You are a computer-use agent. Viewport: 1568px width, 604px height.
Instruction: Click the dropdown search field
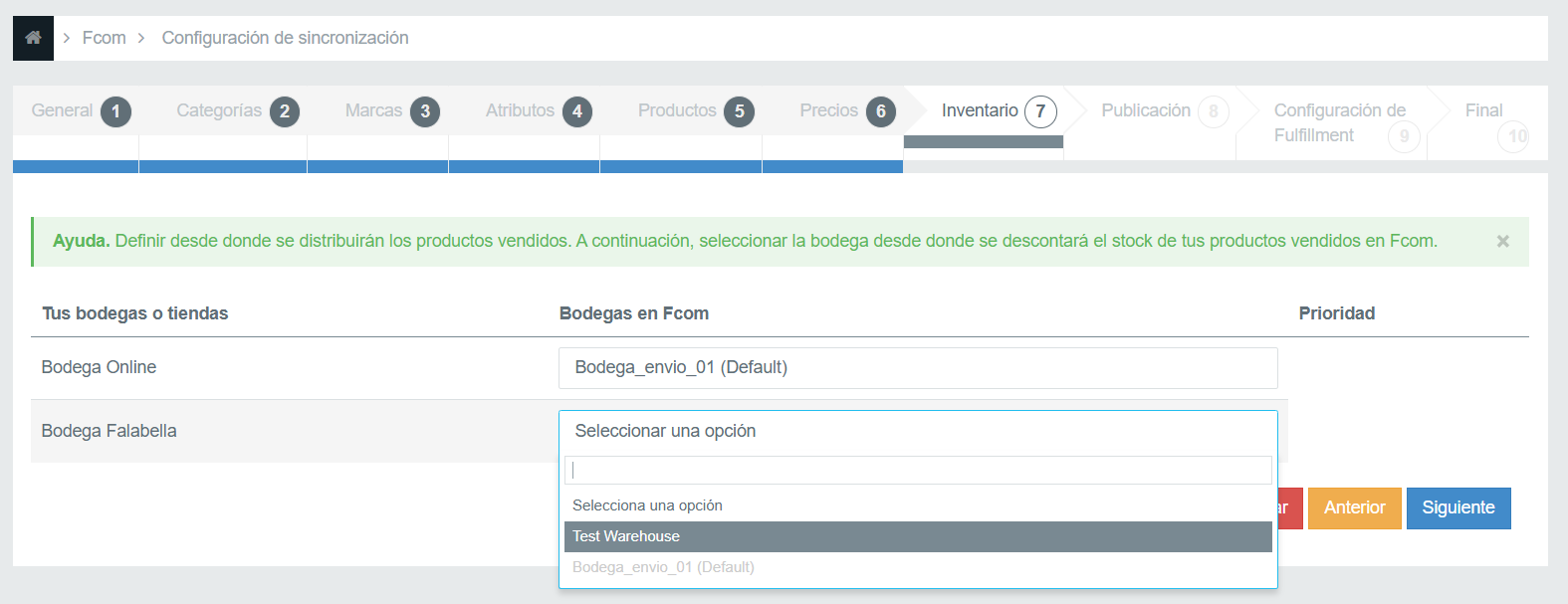pyautogui.click(x=917, y=470)
